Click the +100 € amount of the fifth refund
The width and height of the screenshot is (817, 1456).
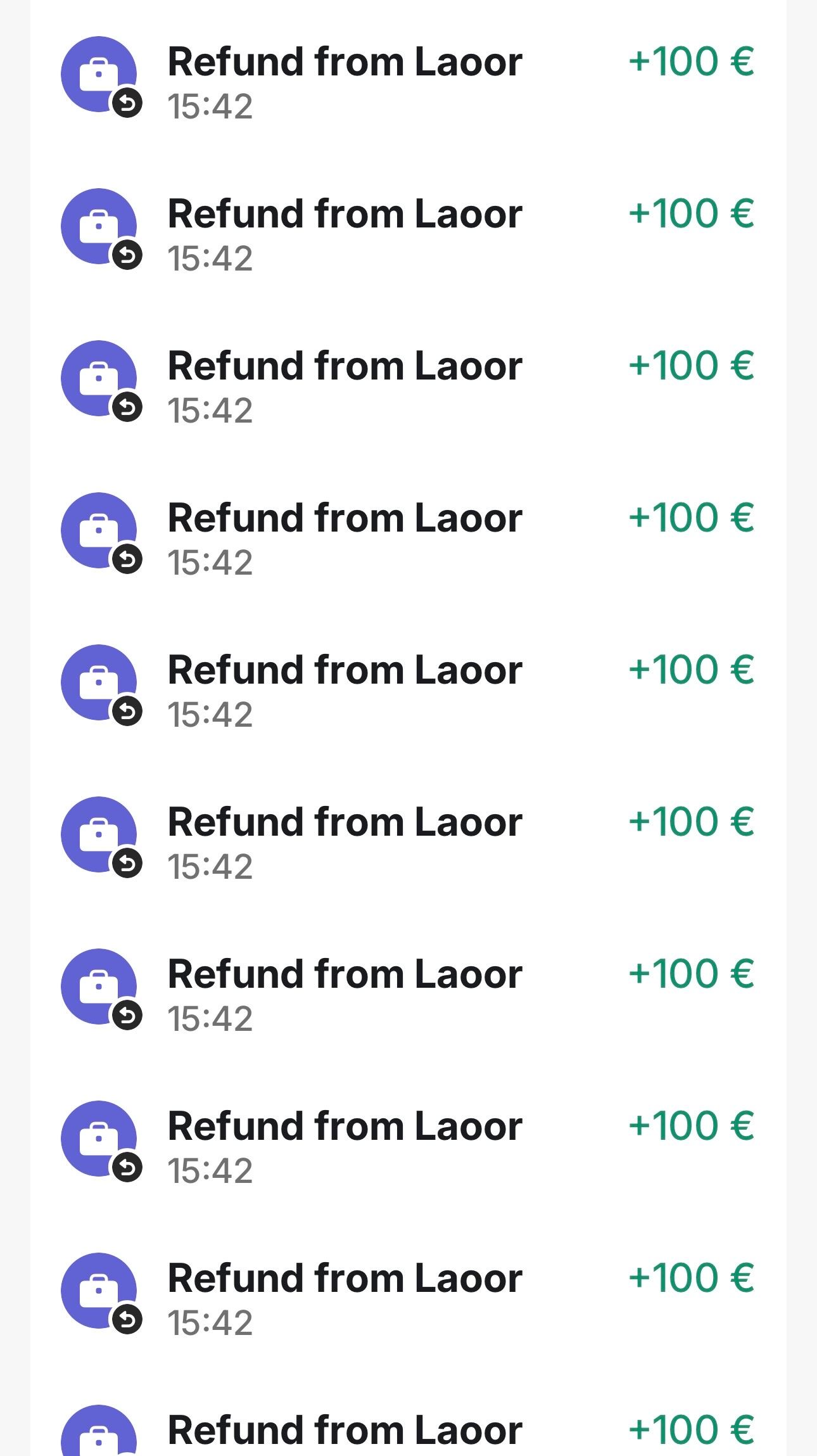690,669
